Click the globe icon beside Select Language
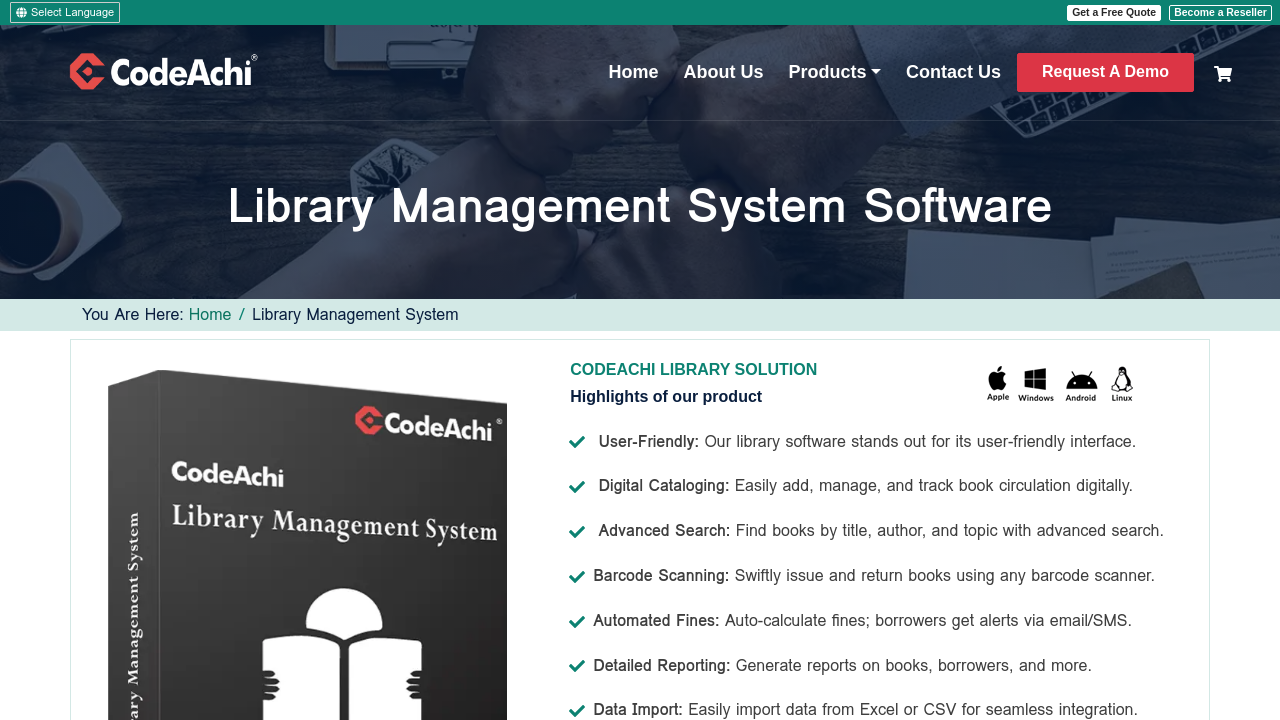This screenshot has height=720, width=1280. pyautogui.click(x=21, y=13)
